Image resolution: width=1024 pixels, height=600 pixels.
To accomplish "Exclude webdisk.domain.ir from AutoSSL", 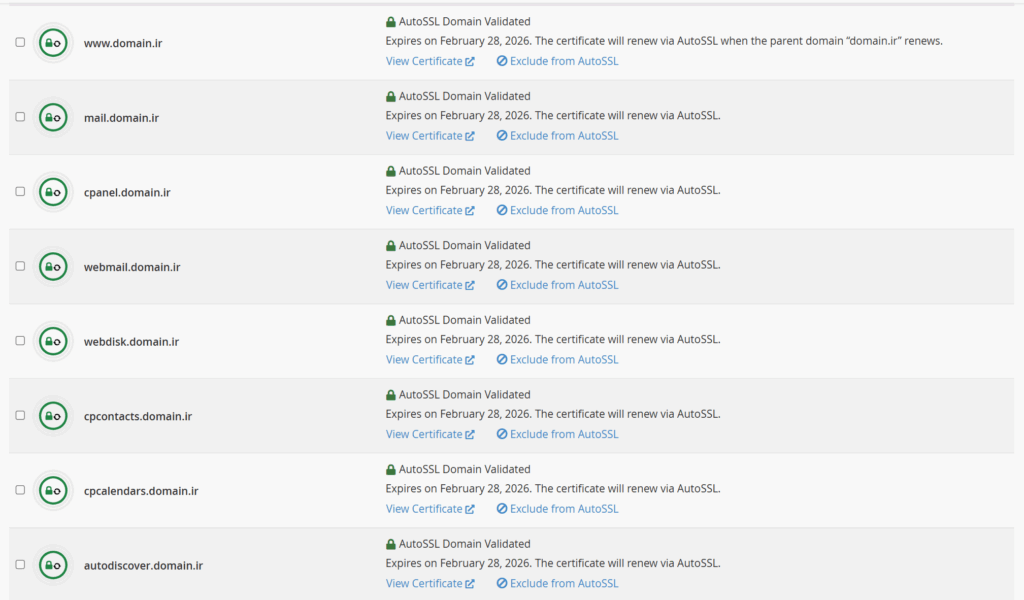I will click(x=558, y=360).
